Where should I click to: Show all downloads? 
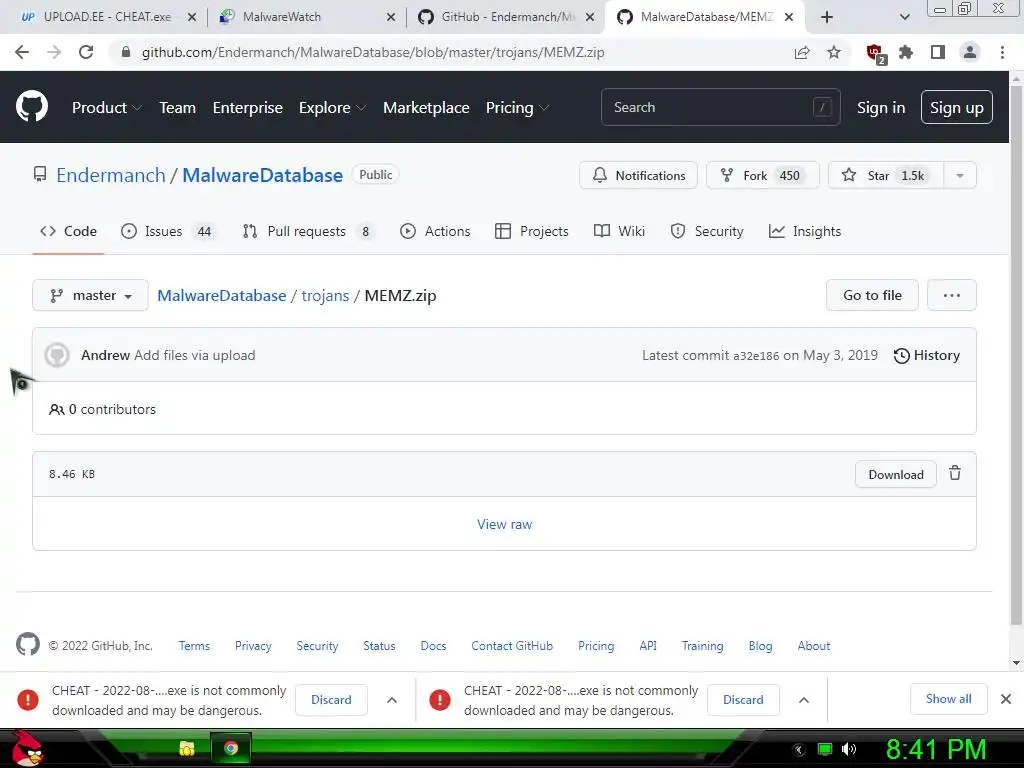[x=948, y=699]
